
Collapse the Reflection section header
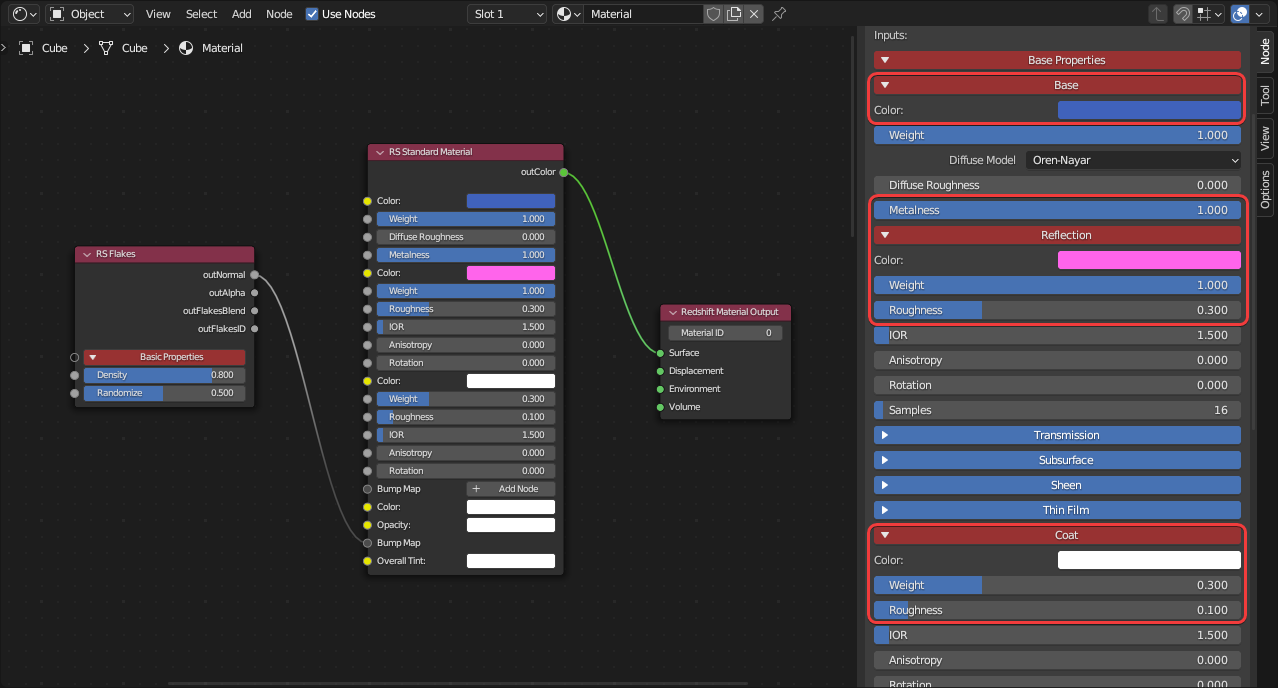click(1057, 235)
